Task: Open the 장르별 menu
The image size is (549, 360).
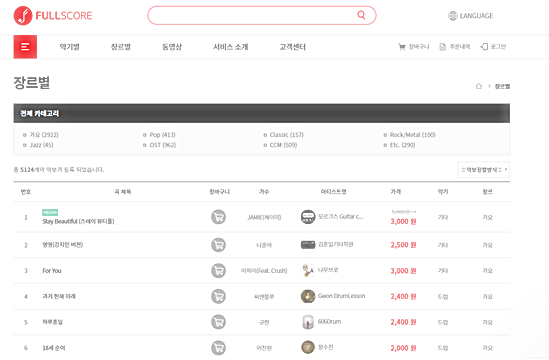Action: (121, 47)
